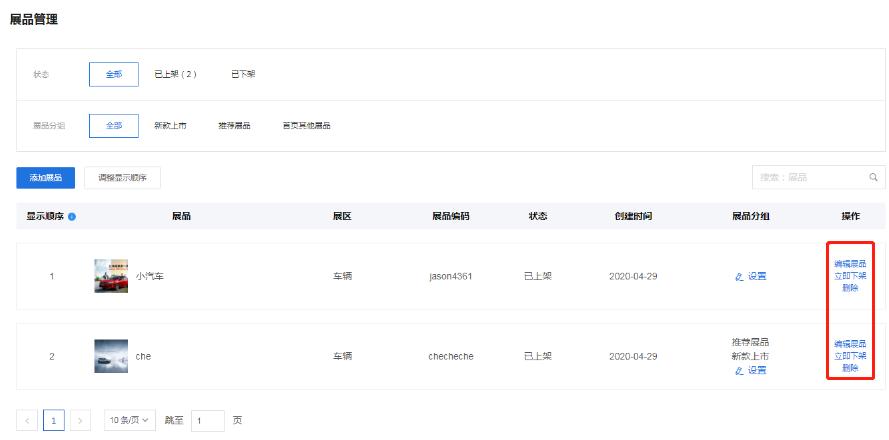Go to the previous page arrow

pyautogui.click(x=27, y=421)
